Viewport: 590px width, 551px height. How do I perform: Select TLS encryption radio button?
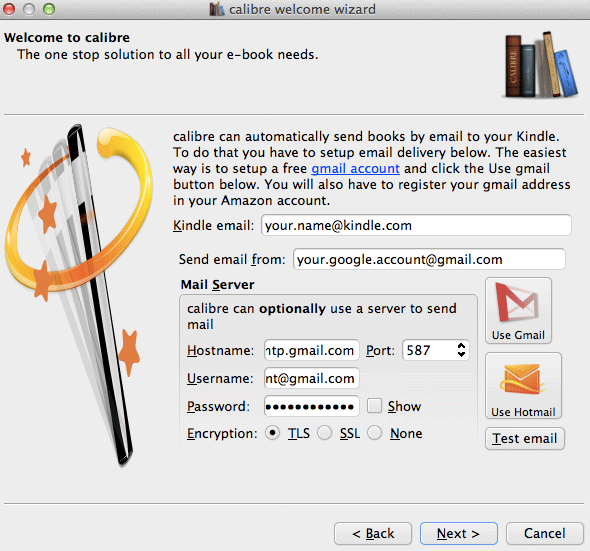pos(272,433)
